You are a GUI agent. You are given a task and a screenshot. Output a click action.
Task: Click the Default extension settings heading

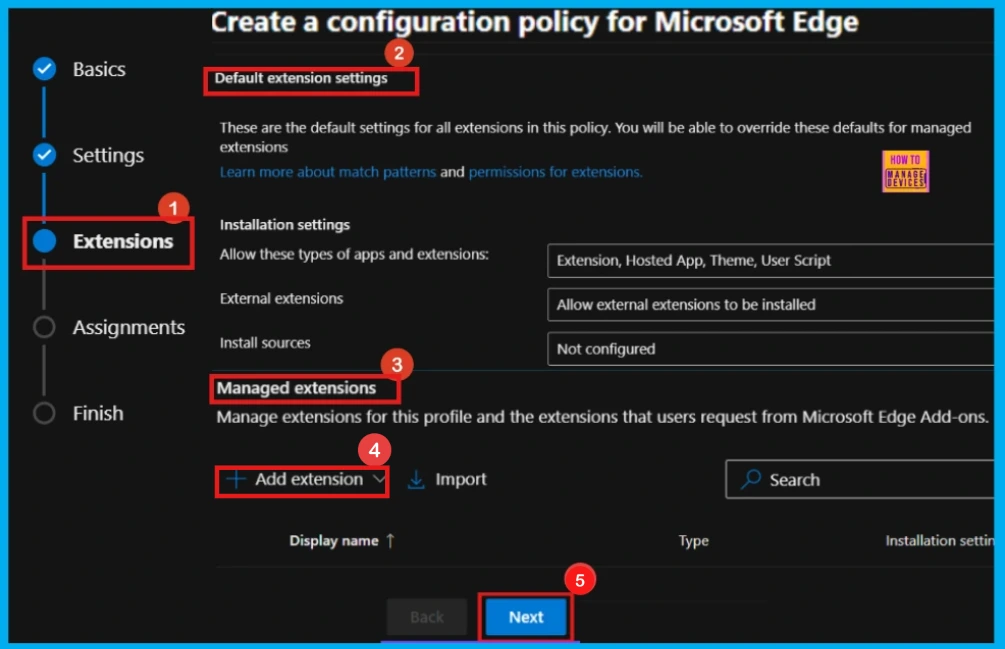301,78
